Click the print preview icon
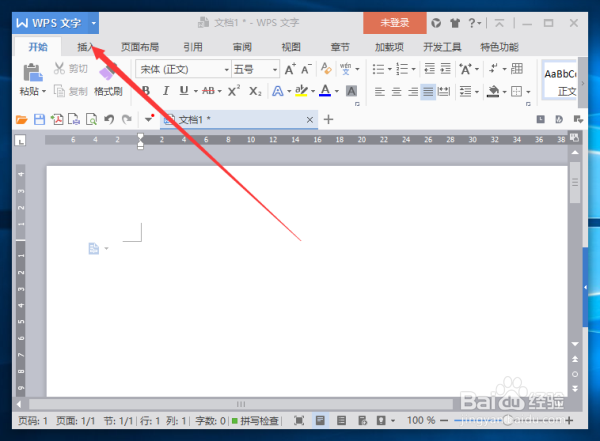This screenshot has width=600, height=441. pos(91,120)
